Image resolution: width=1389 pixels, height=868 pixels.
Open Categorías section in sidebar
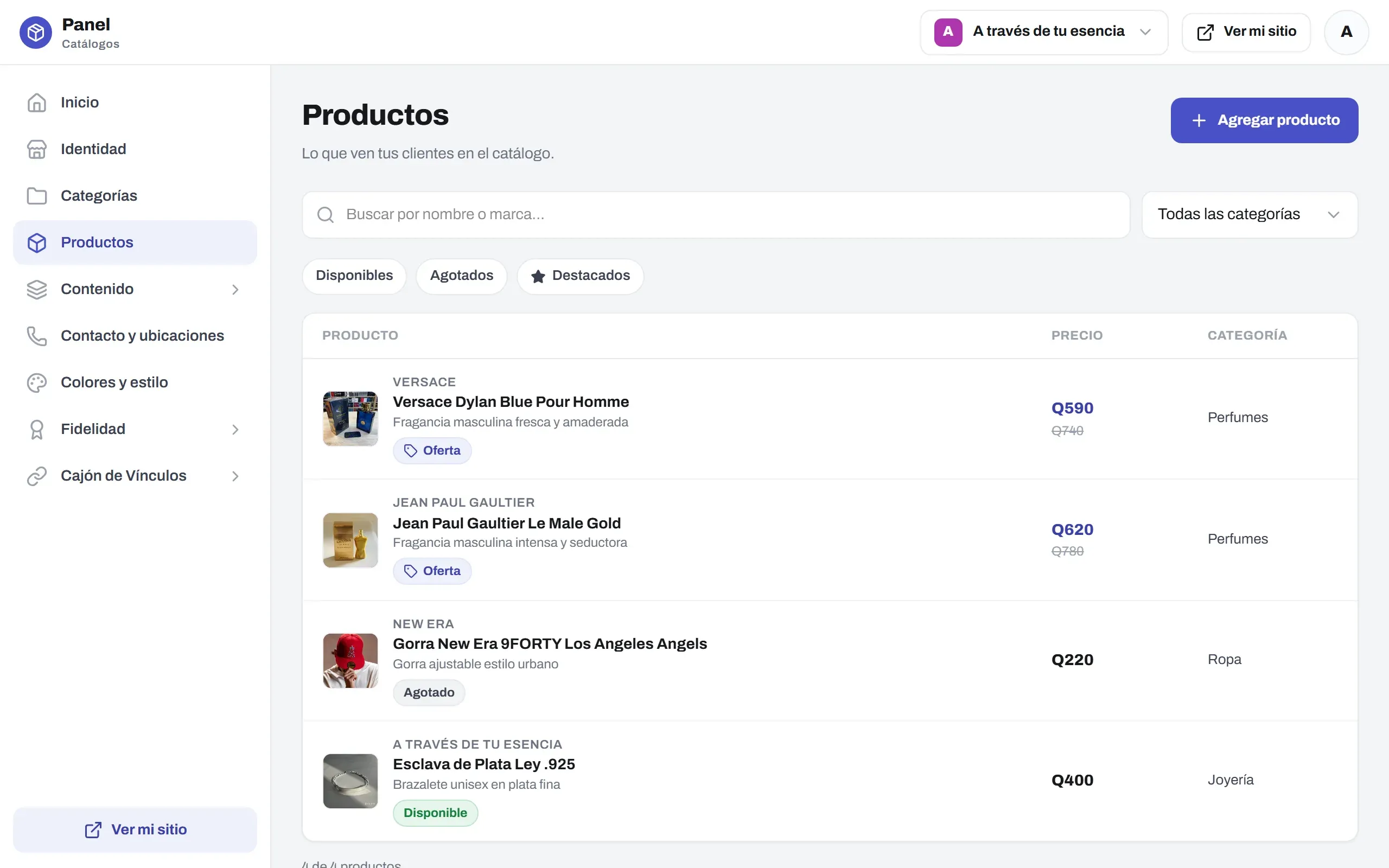click(x=135, y=196)
